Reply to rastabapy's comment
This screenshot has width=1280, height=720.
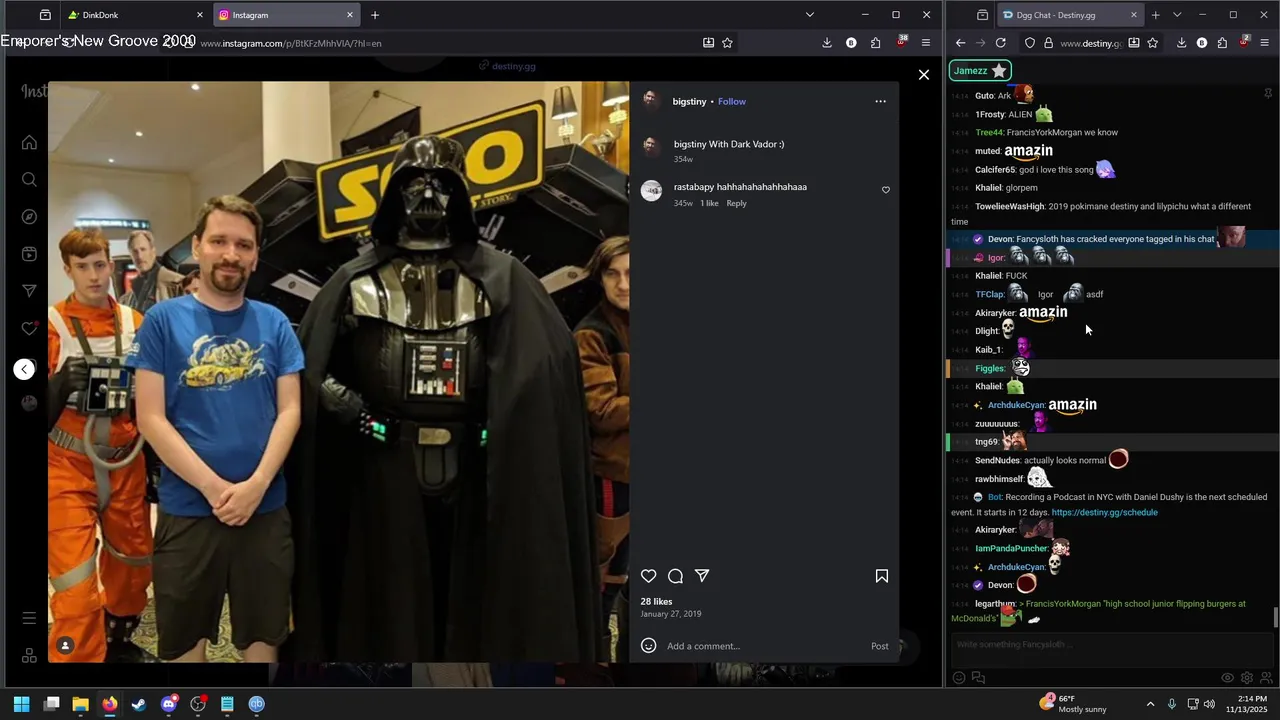[x=736, y=203]
